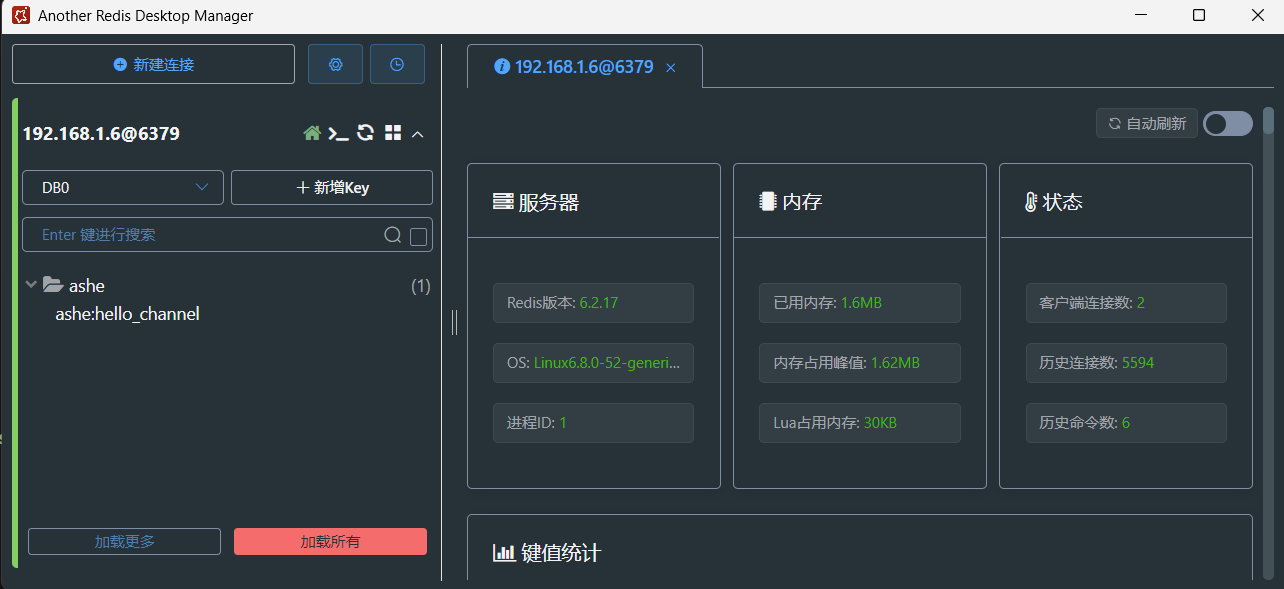
Task: Refresh the 192.168.1.6@6379 connection icon
Action: click(366, 133)
